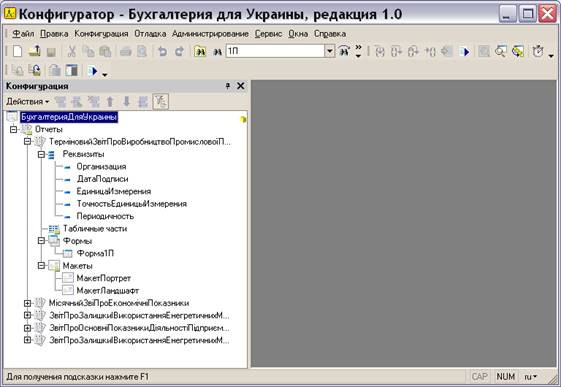Viewport: 561px width, 387px height.
Task: Pin the Конфигурация panel
Action: (228, 86)
